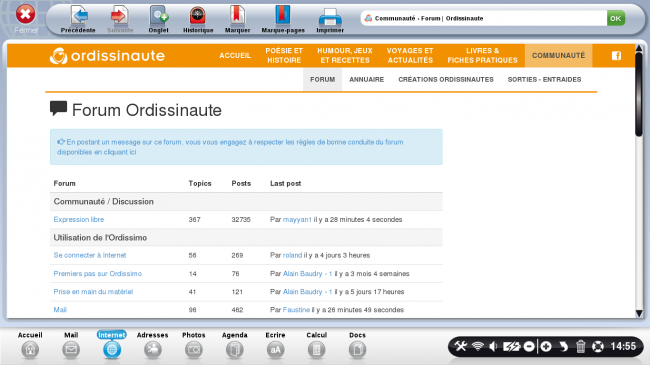The image size is (650, 365).
Task: View user Faustine profile link
Action: 296,310
